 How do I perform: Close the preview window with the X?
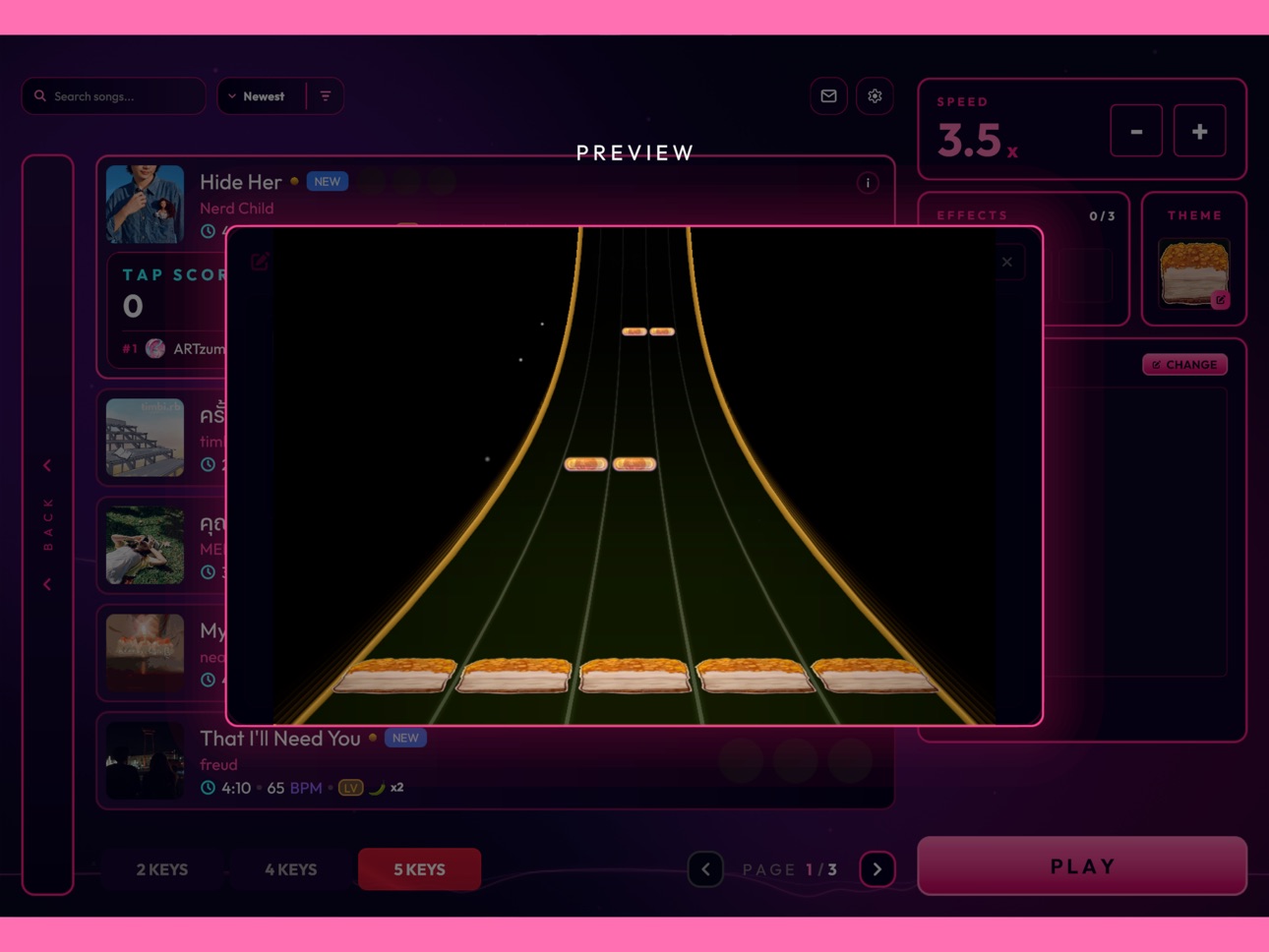[x=1006, y=262]
